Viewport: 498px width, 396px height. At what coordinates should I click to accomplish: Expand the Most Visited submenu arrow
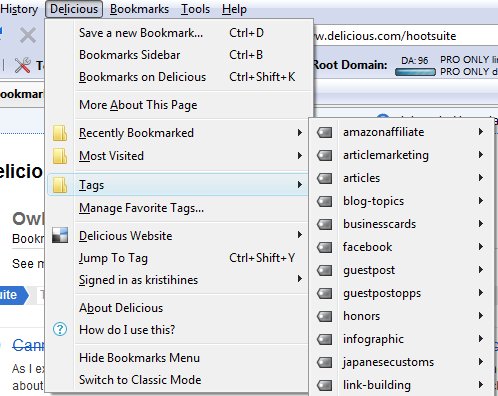[300, 156]
